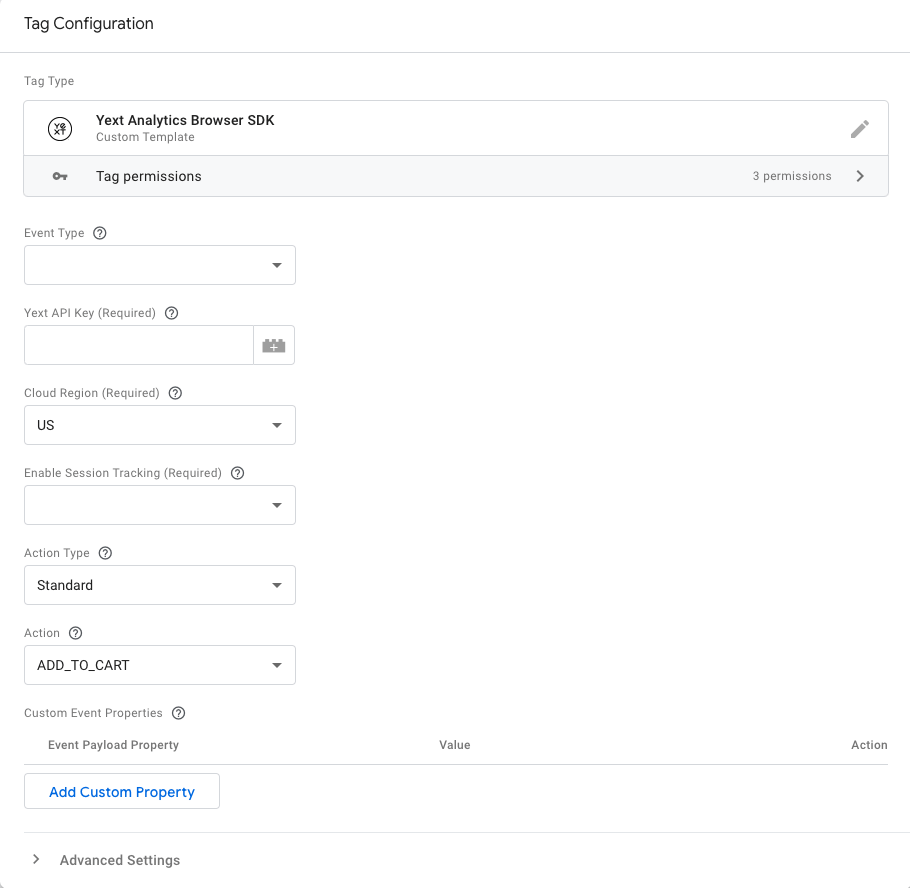Click 'Custom Template' subtitle text
910x888 pixels.
[x=145, y=138]
